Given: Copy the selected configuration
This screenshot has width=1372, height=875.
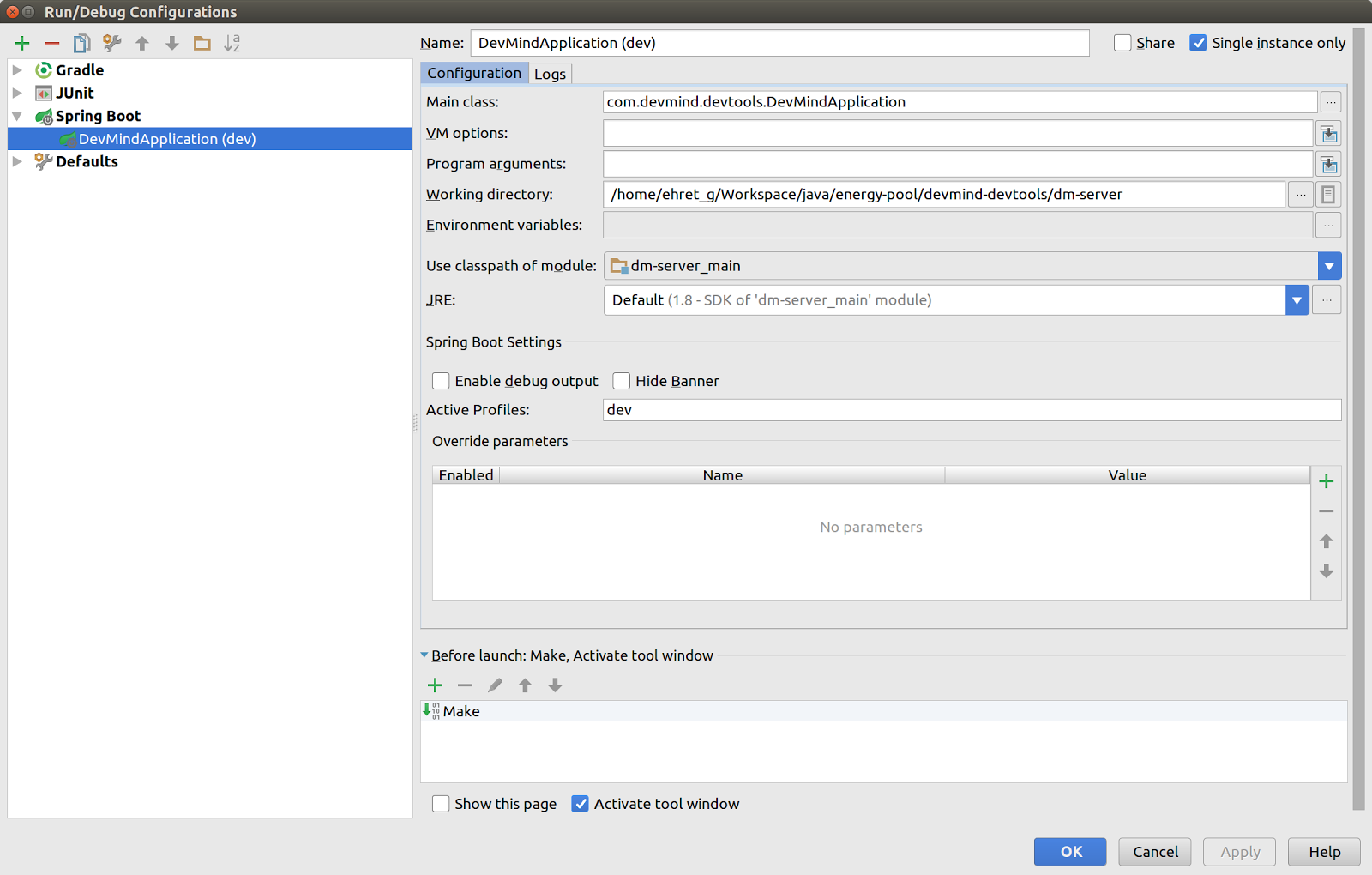Looking at the screenshot, I should click(81, 43).
